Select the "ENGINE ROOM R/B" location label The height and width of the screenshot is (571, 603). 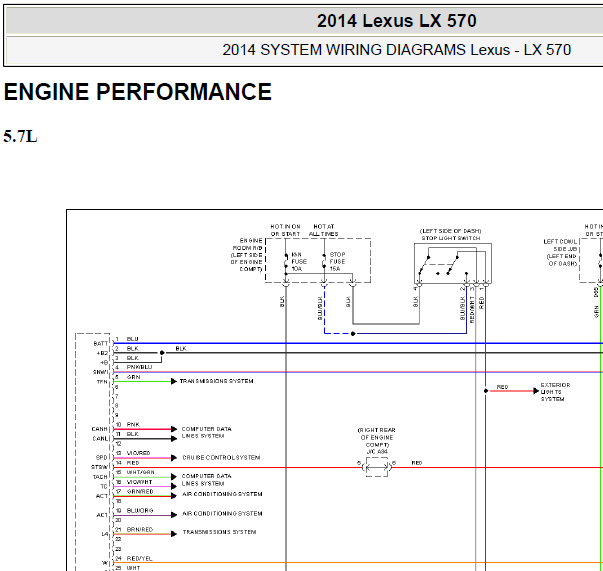[x=247, y=244]
